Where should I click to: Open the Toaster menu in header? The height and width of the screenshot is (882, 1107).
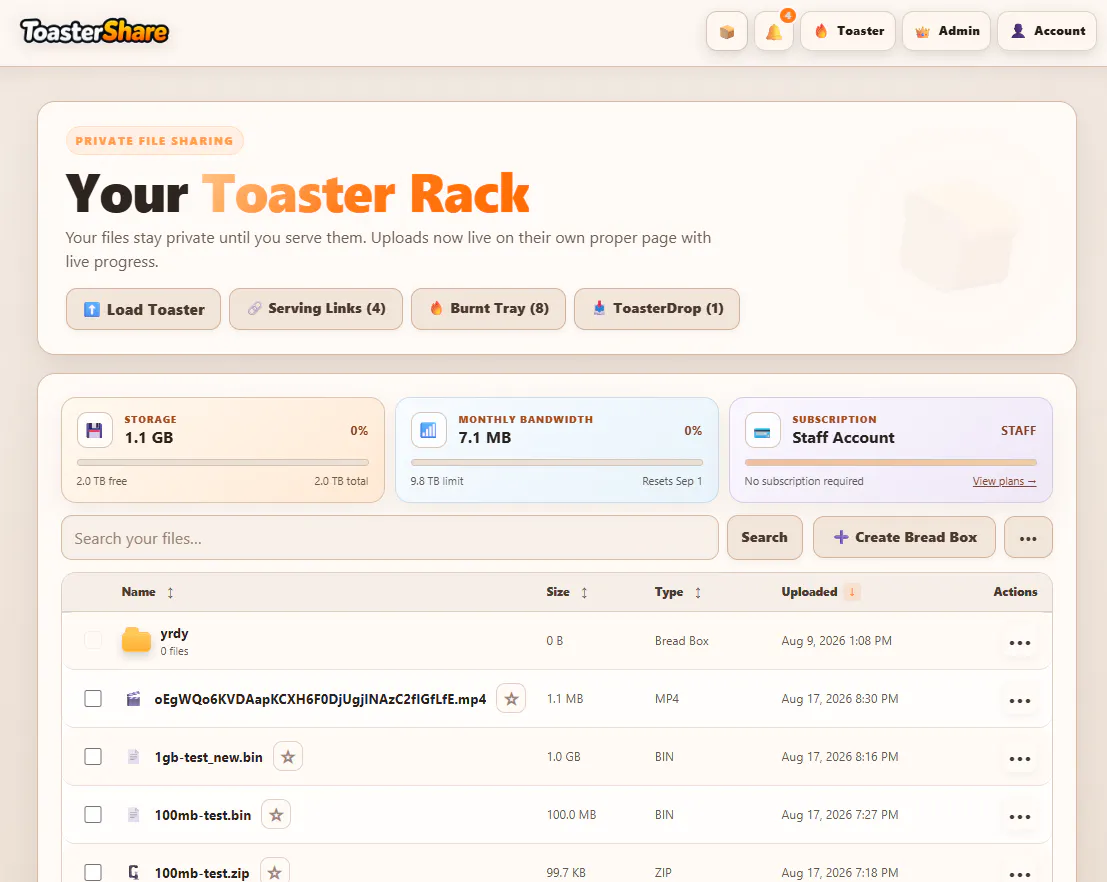848,31
